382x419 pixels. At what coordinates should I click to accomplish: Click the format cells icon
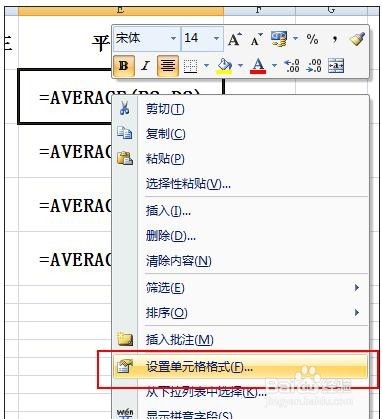pos(125,367)
